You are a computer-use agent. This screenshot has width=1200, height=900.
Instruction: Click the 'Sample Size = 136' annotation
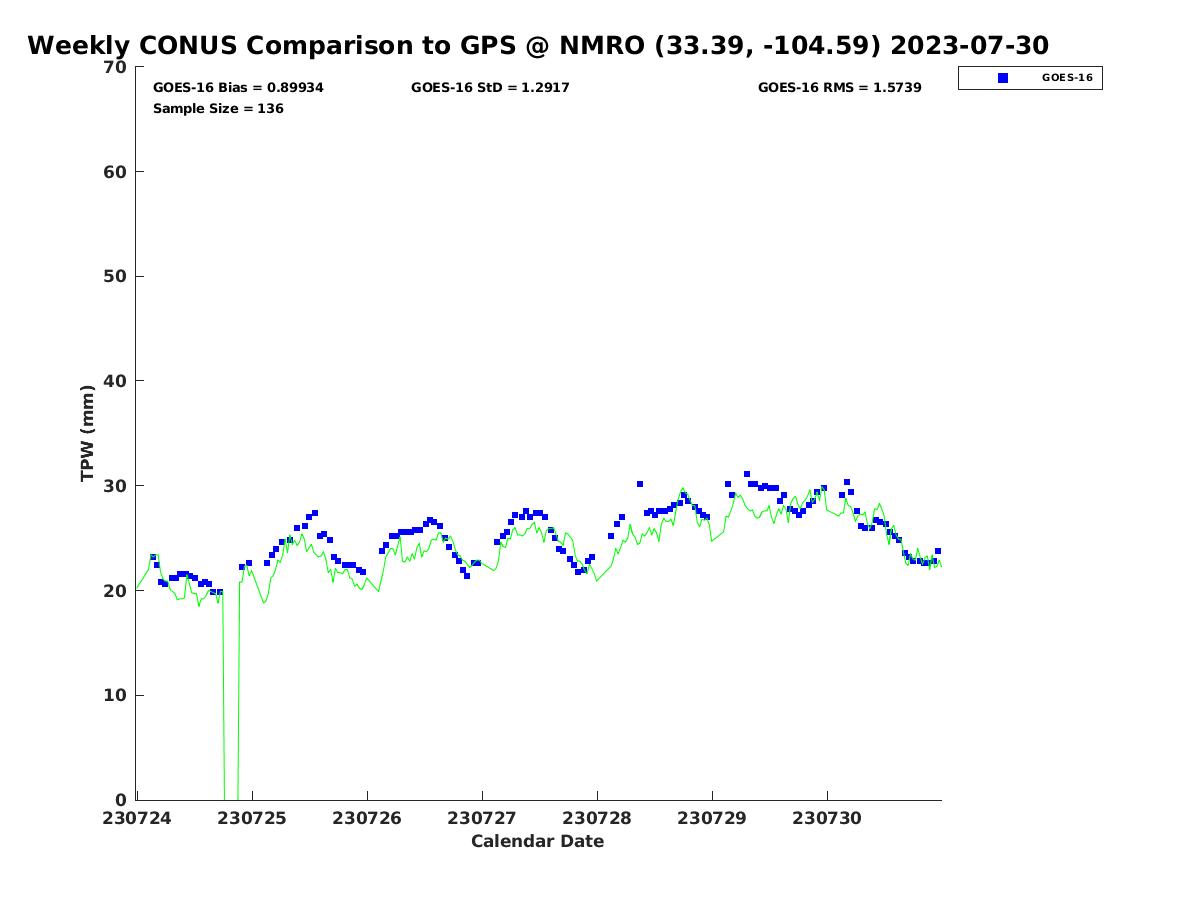tap(218, 108)
